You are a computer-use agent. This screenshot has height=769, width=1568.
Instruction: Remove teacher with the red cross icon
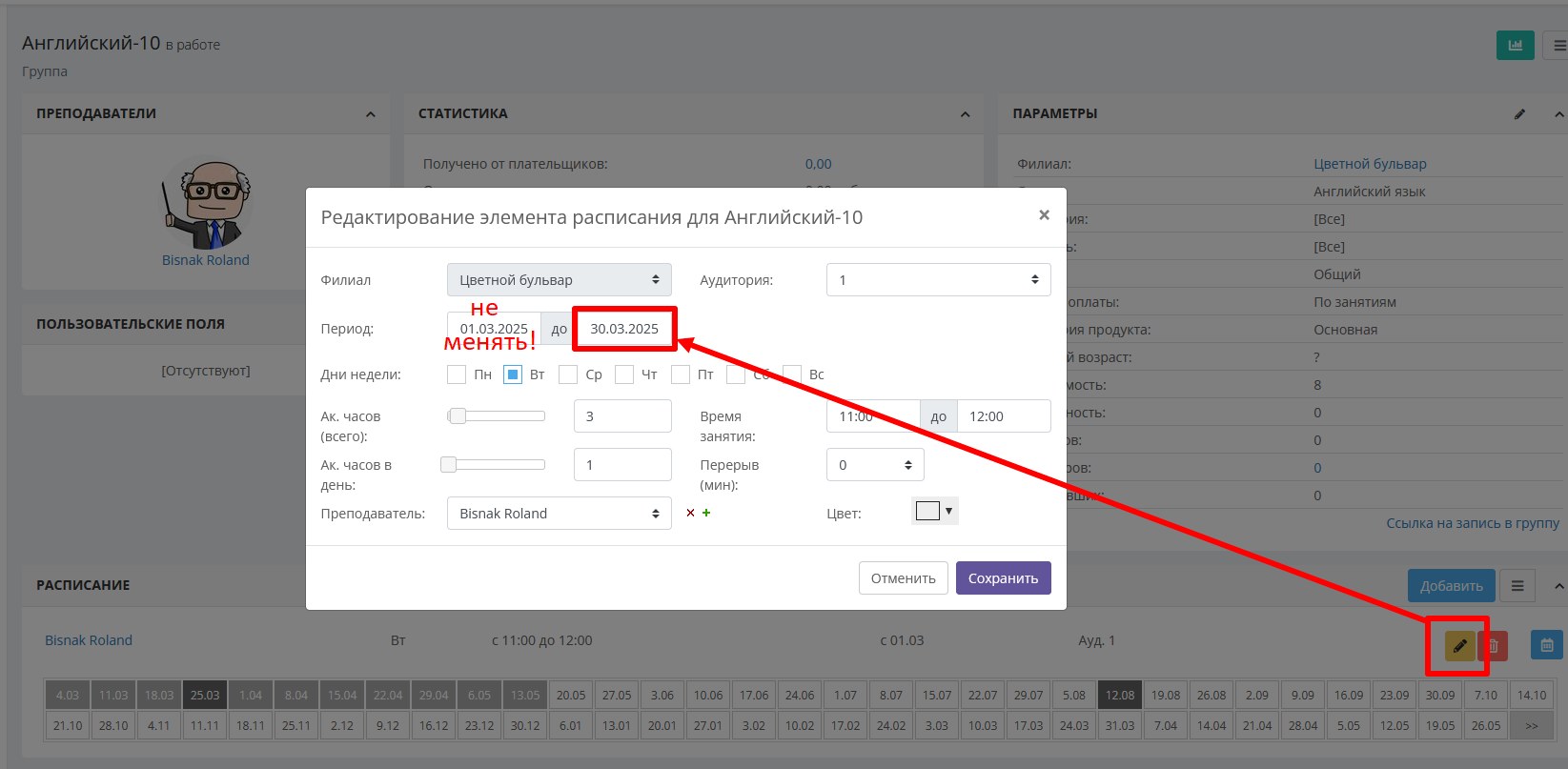691,513
